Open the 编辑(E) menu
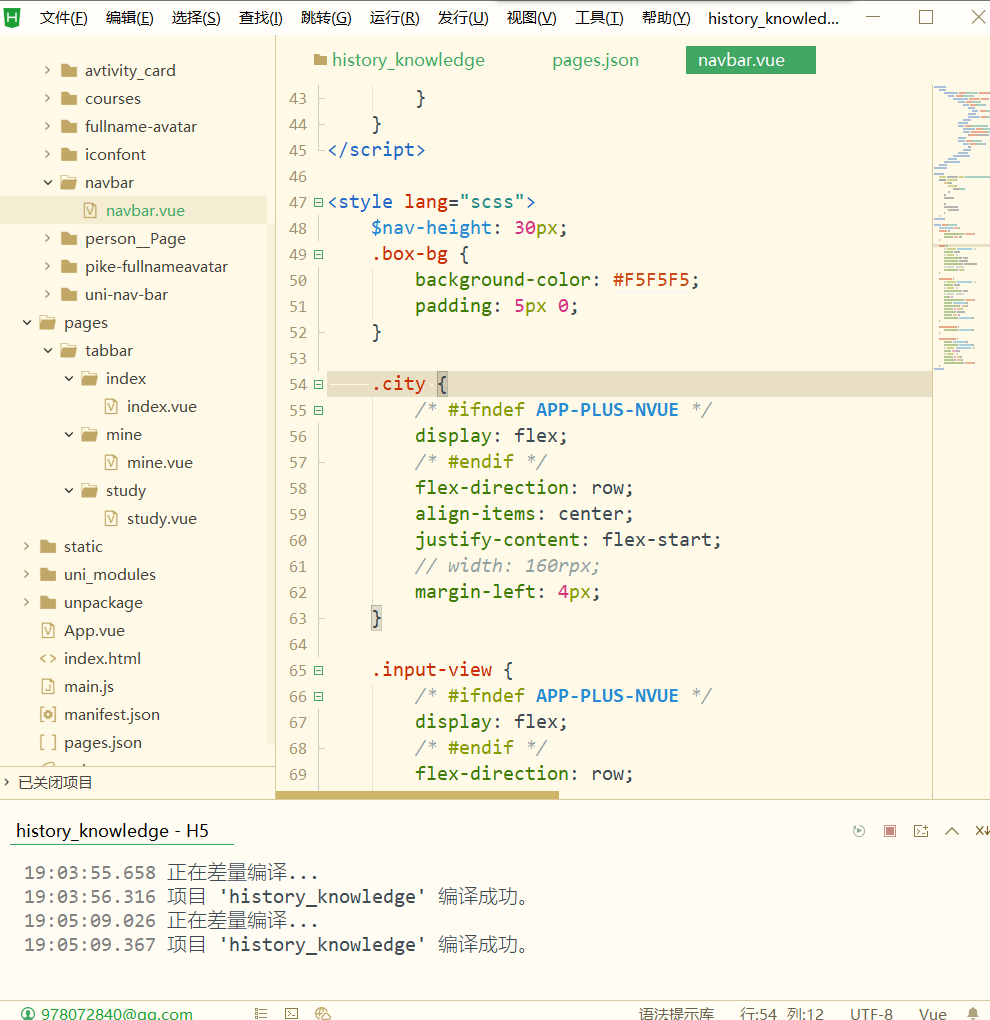The image size is (990, 1020). [129, 18]
